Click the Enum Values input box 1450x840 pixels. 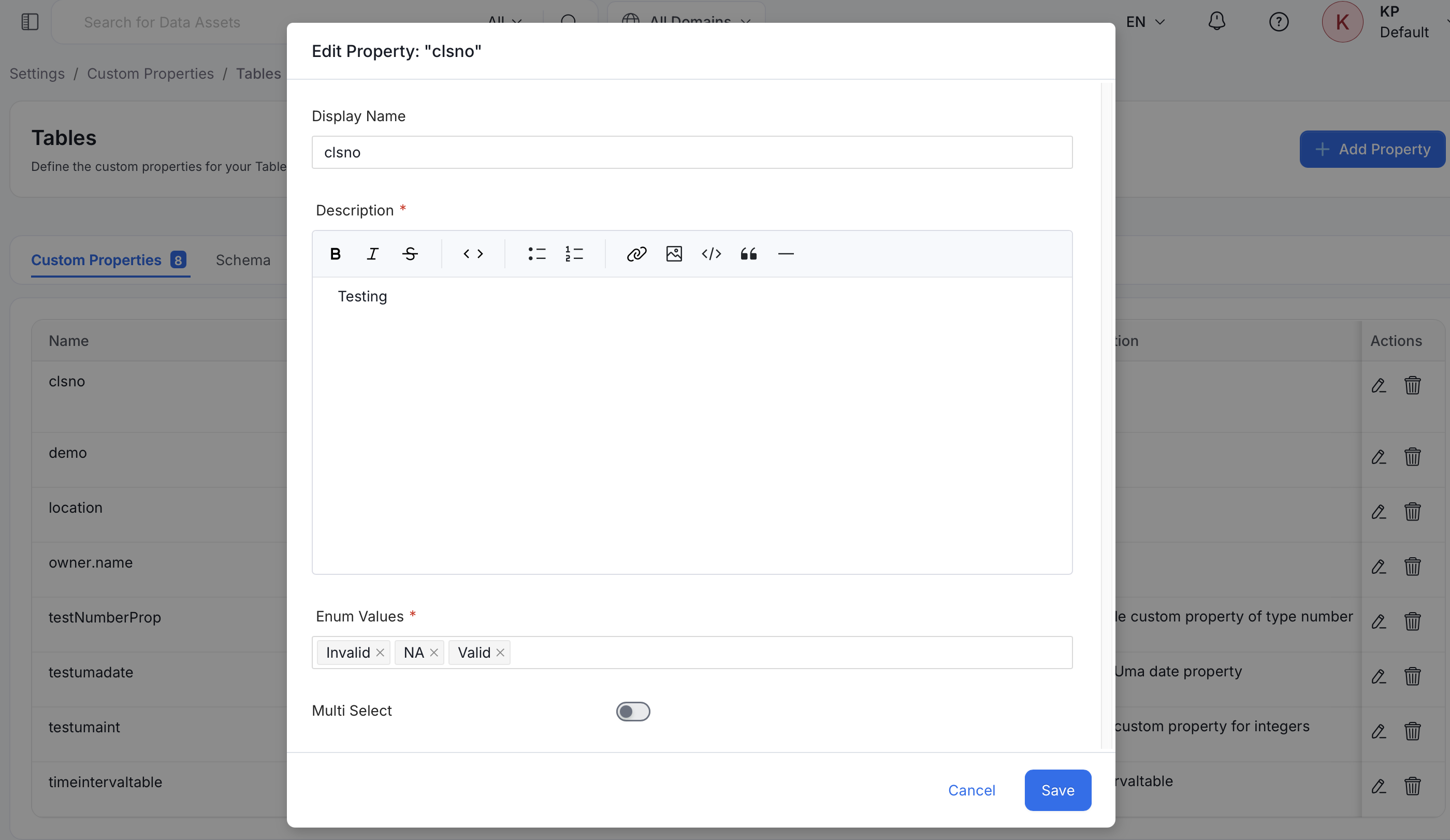[692, 653]
